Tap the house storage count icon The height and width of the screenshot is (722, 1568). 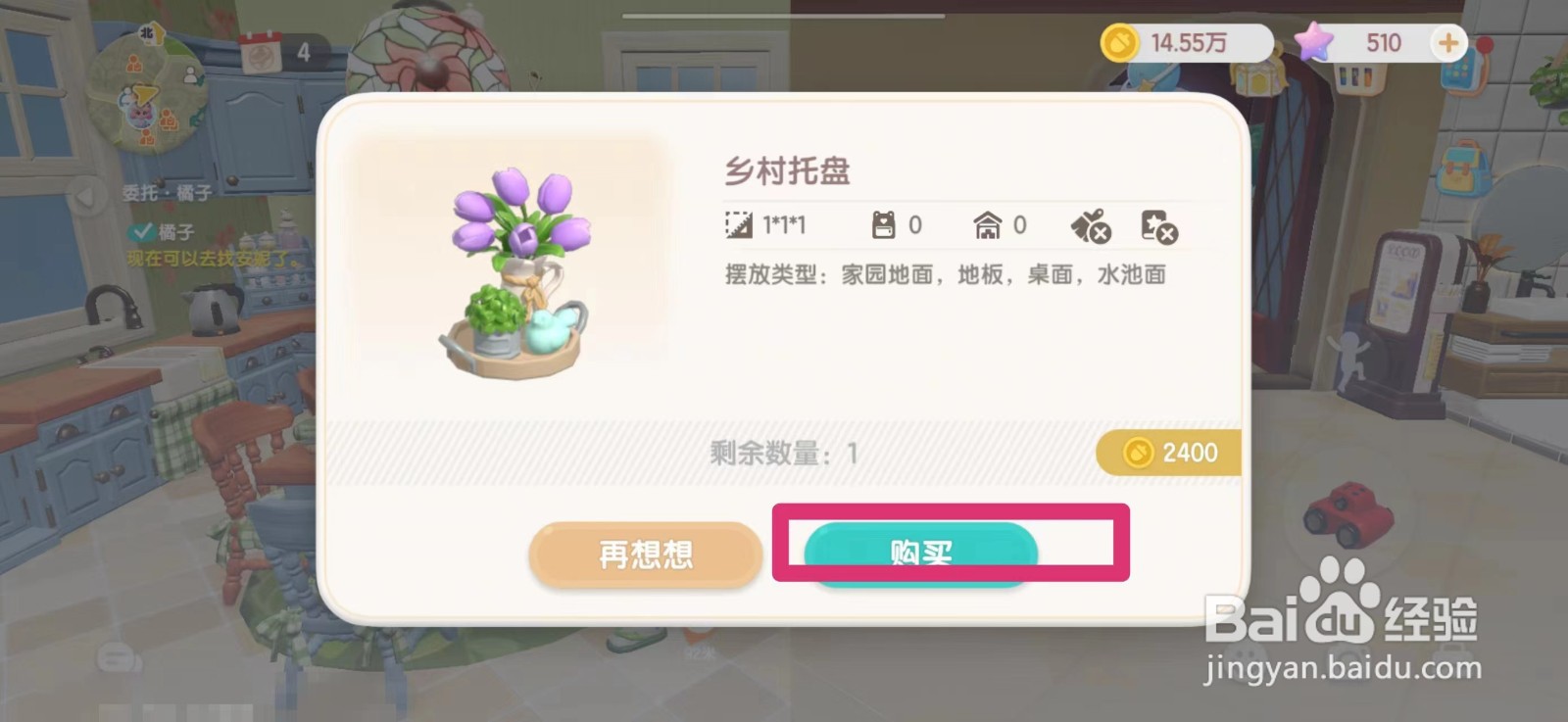pos(987,225)
